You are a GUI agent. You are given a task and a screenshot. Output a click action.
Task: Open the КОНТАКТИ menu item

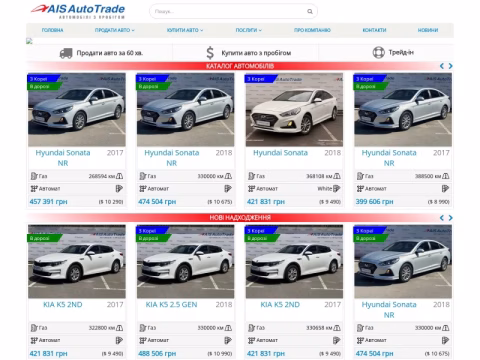374,30
